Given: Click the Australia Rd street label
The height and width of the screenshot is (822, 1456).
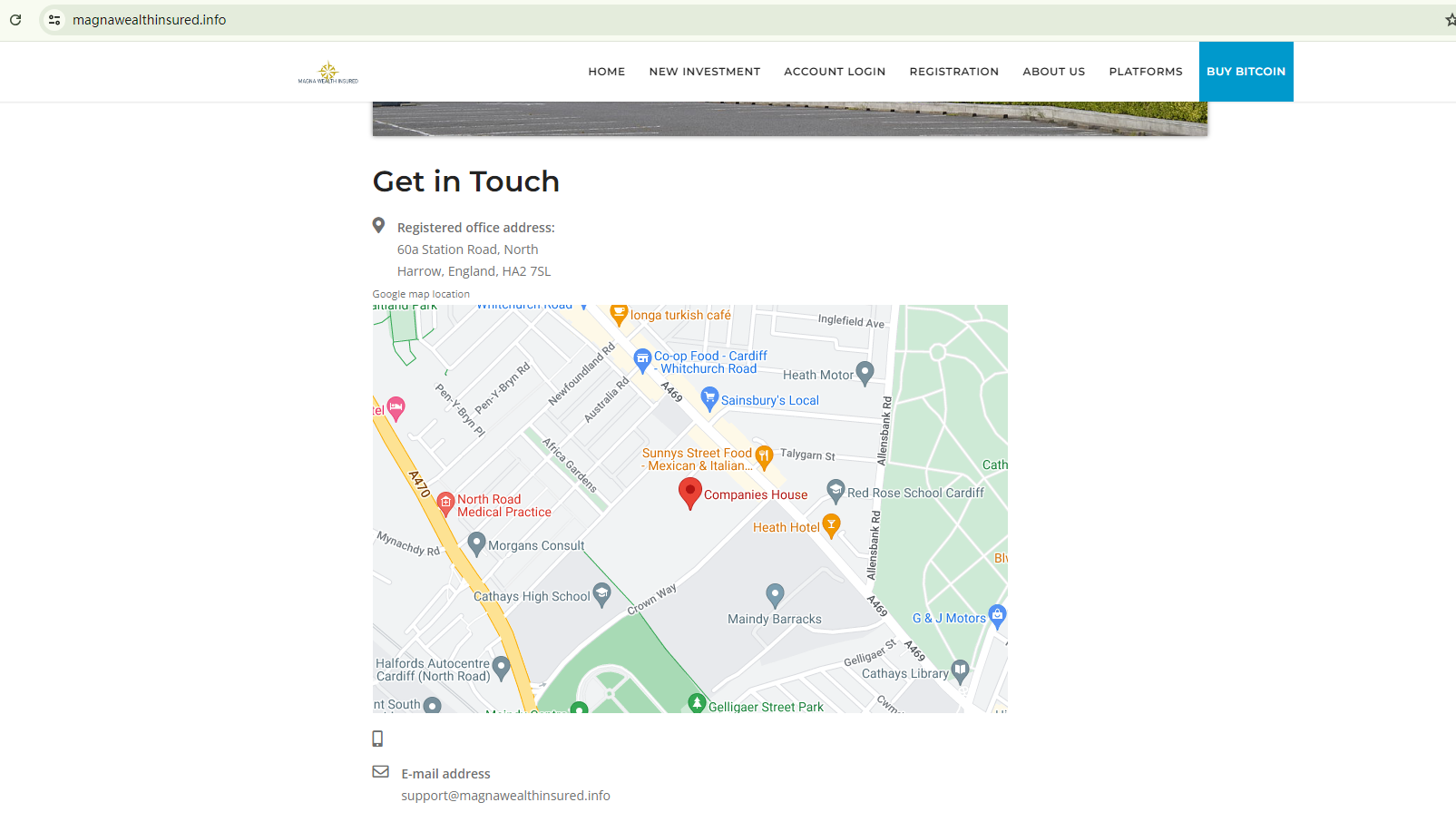Looking at the screenshot, I should pos(606,400).
